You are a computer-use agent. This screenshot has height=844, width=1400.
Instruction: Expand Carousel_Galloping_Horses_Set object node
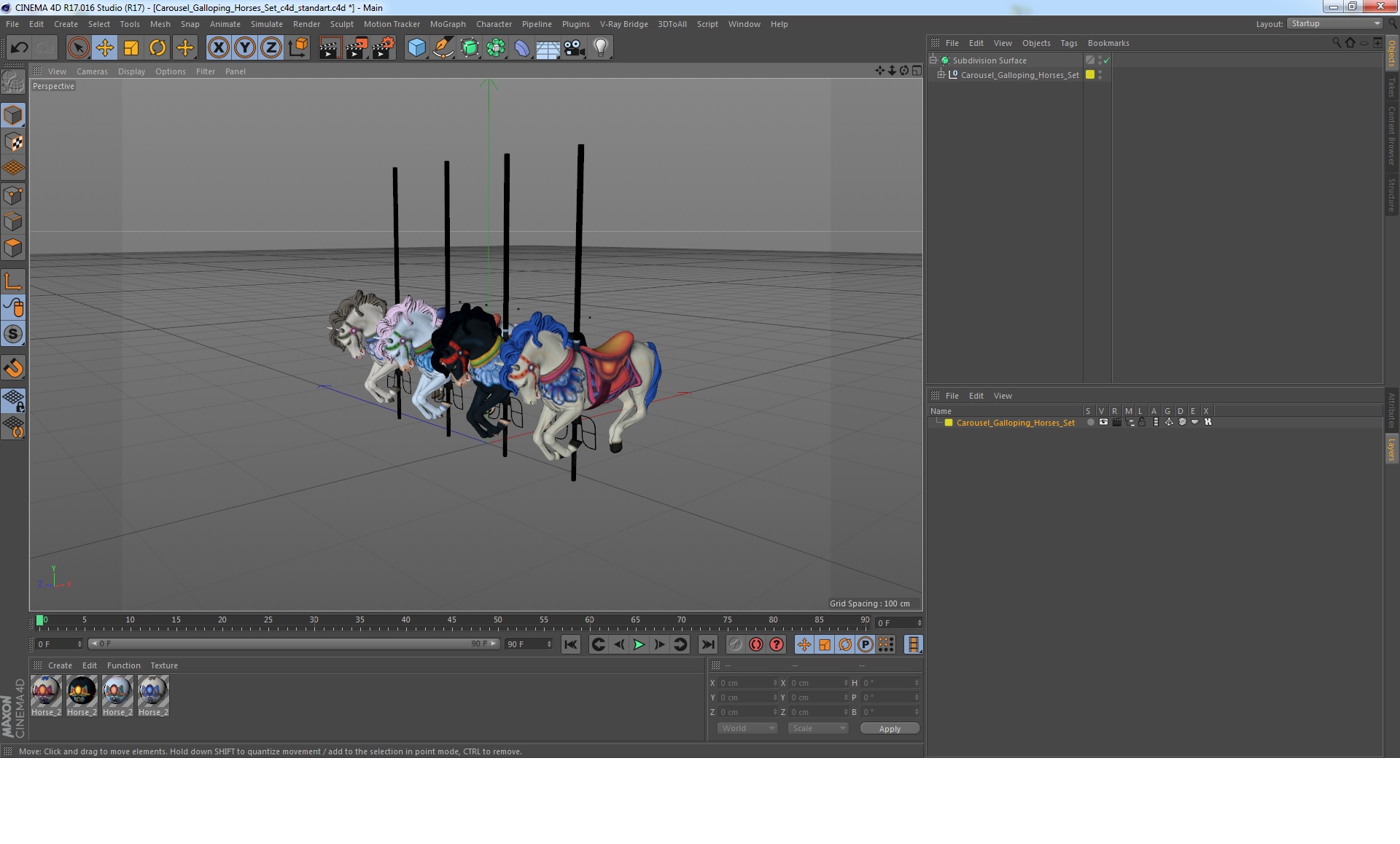click(941, 74)
